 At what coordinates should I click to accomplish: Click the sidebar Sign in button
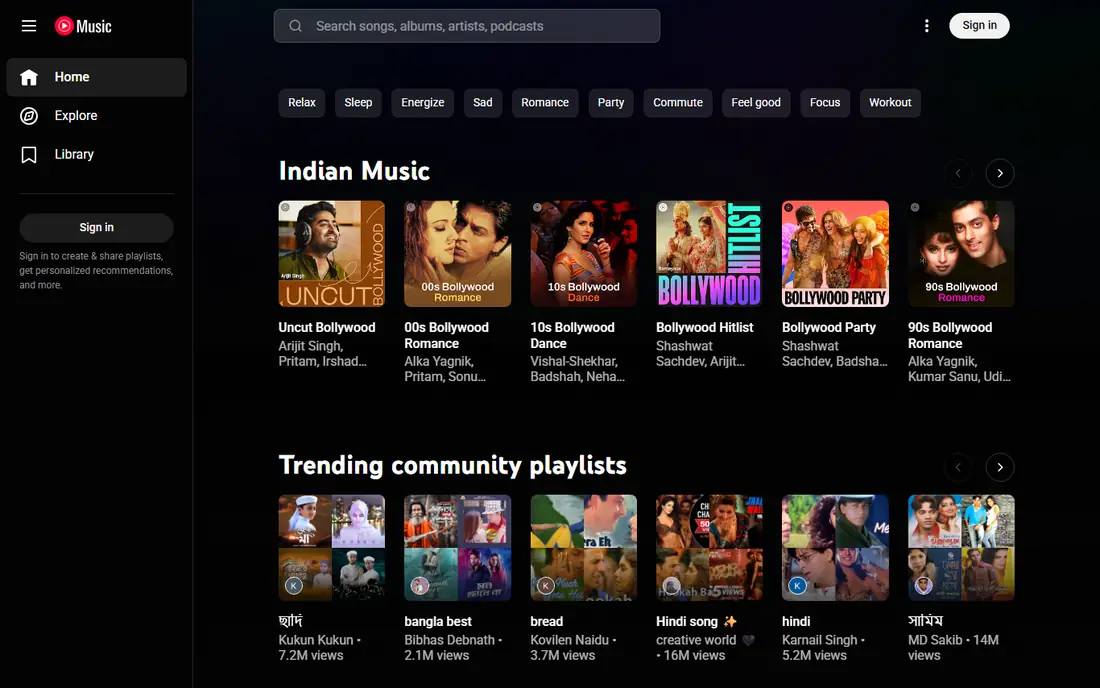coord(97,227)
